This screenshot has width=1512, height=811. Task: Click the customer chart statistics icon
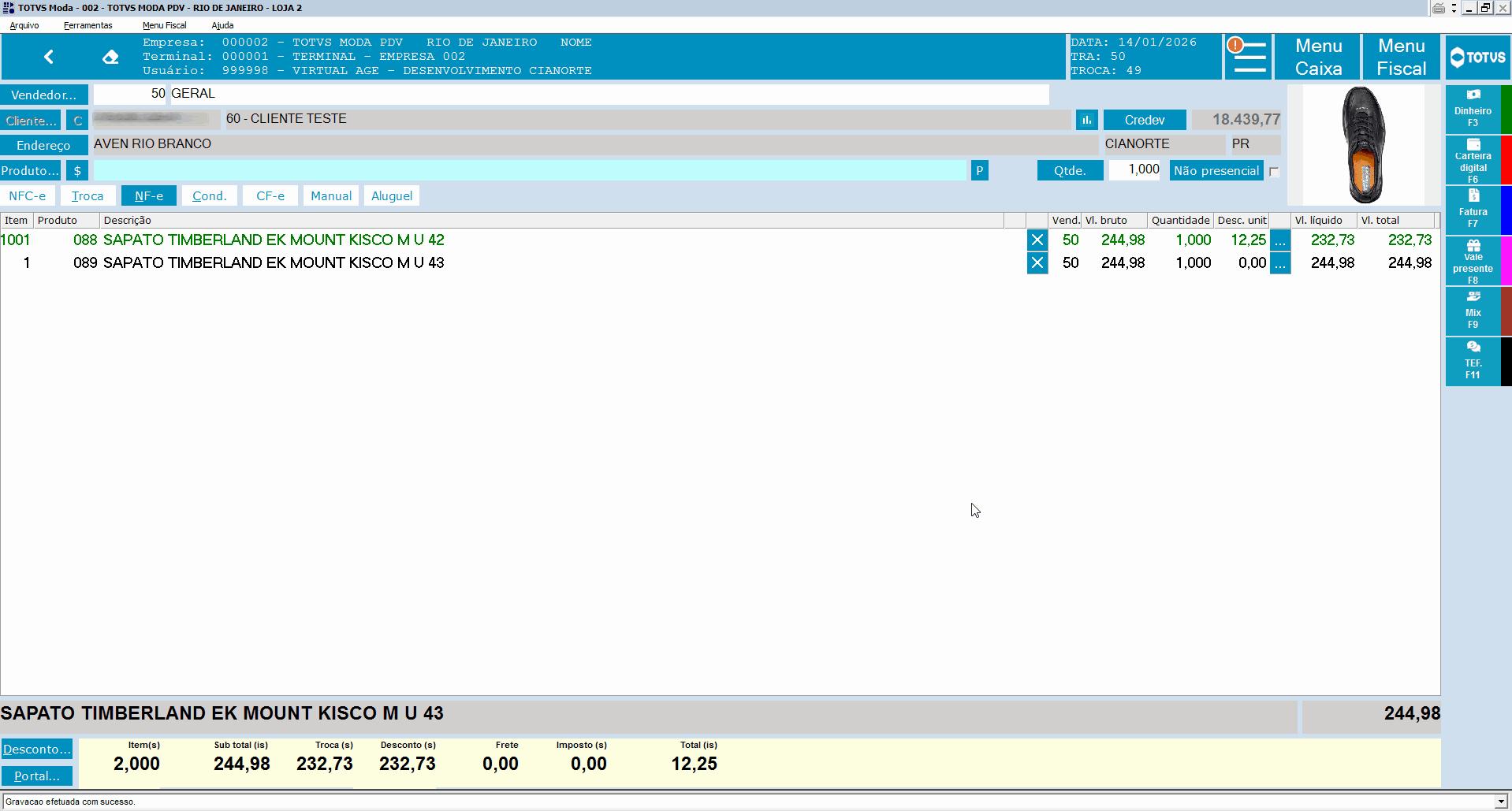pyautogui.click(x=1086, y=120)
